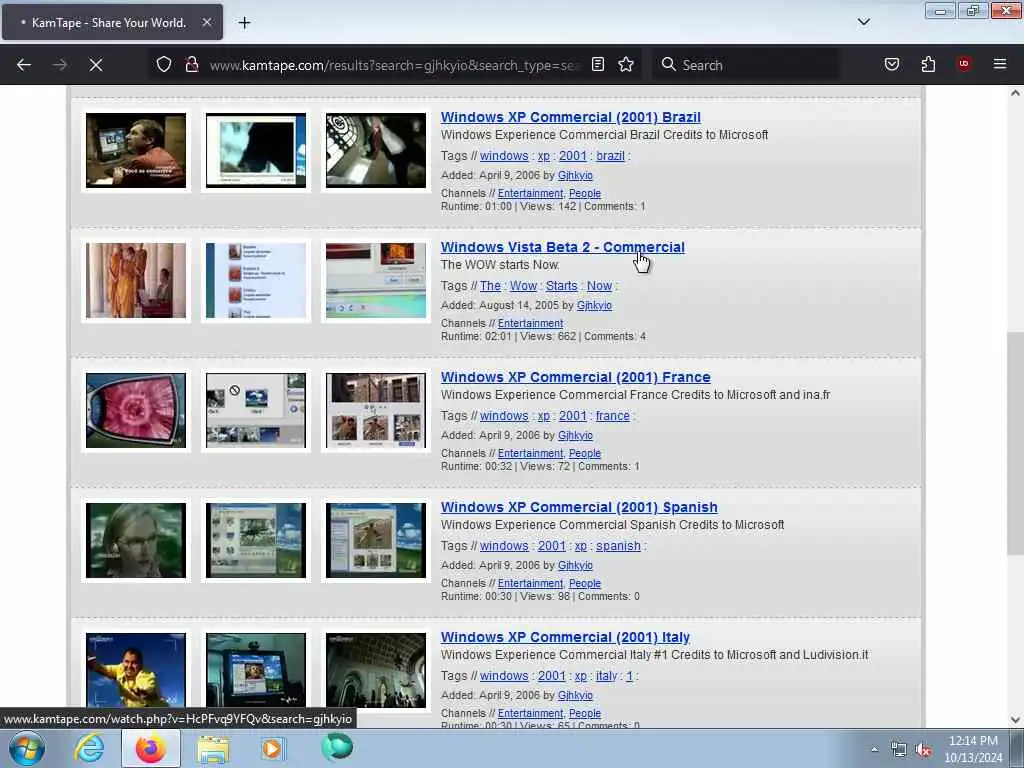The image size is (1024, 768).
Task: Click the 'Wow' tag link
Action: coord(523,286)
